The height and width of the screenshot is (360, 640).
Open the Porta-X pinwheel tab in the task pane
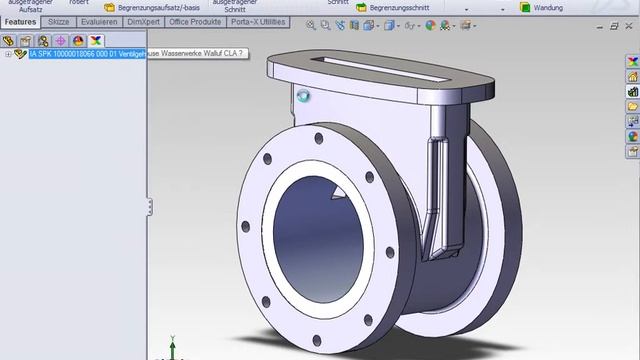click(x=633, y=62)
